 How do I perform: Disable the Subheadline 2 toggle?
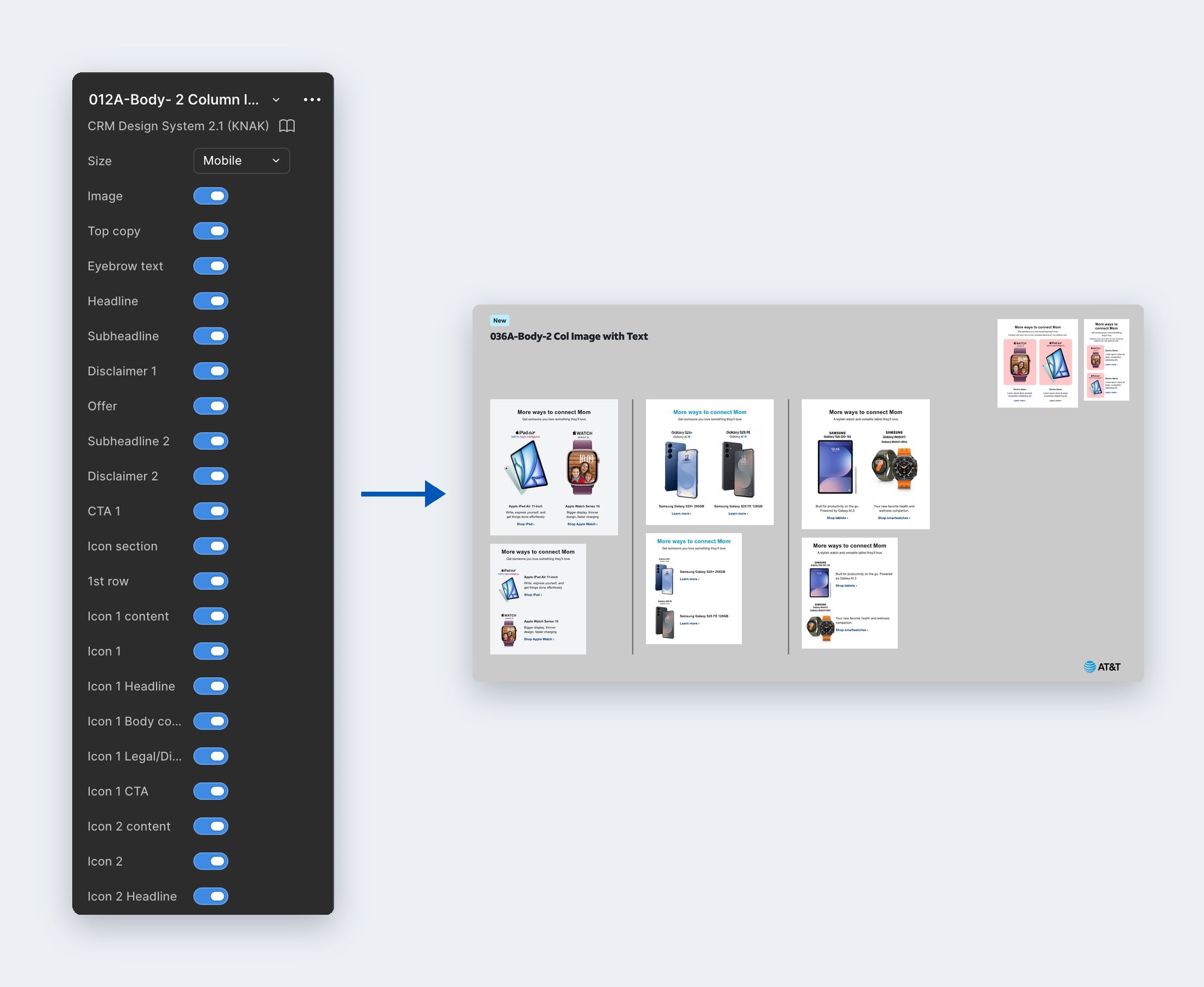pyautogui.click(x=211, y=441)
